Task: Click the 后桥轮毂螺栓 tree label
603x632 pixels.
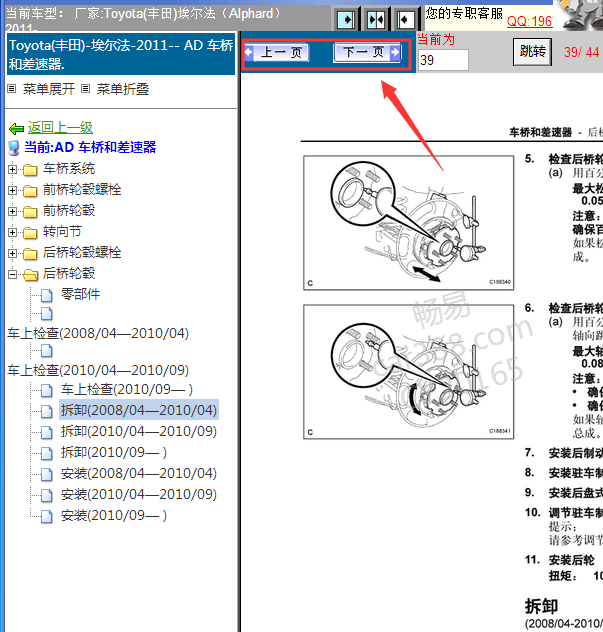Action: (82, 252)
